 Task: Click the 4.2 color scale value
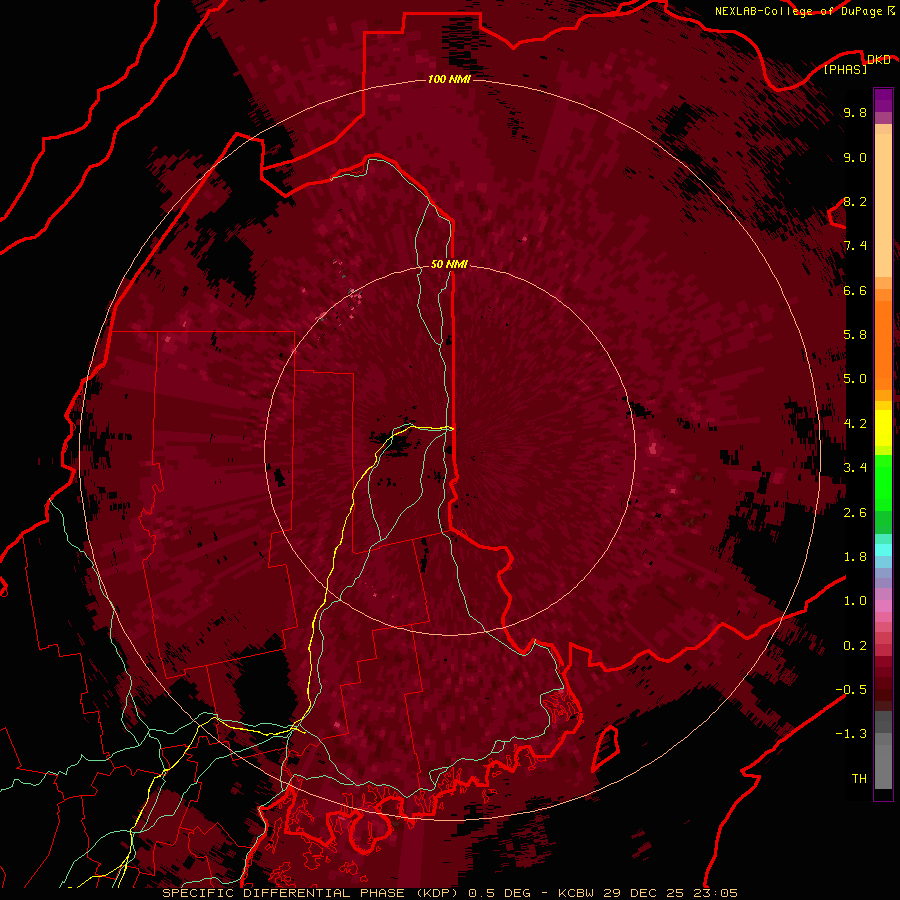tap(855, 424)
